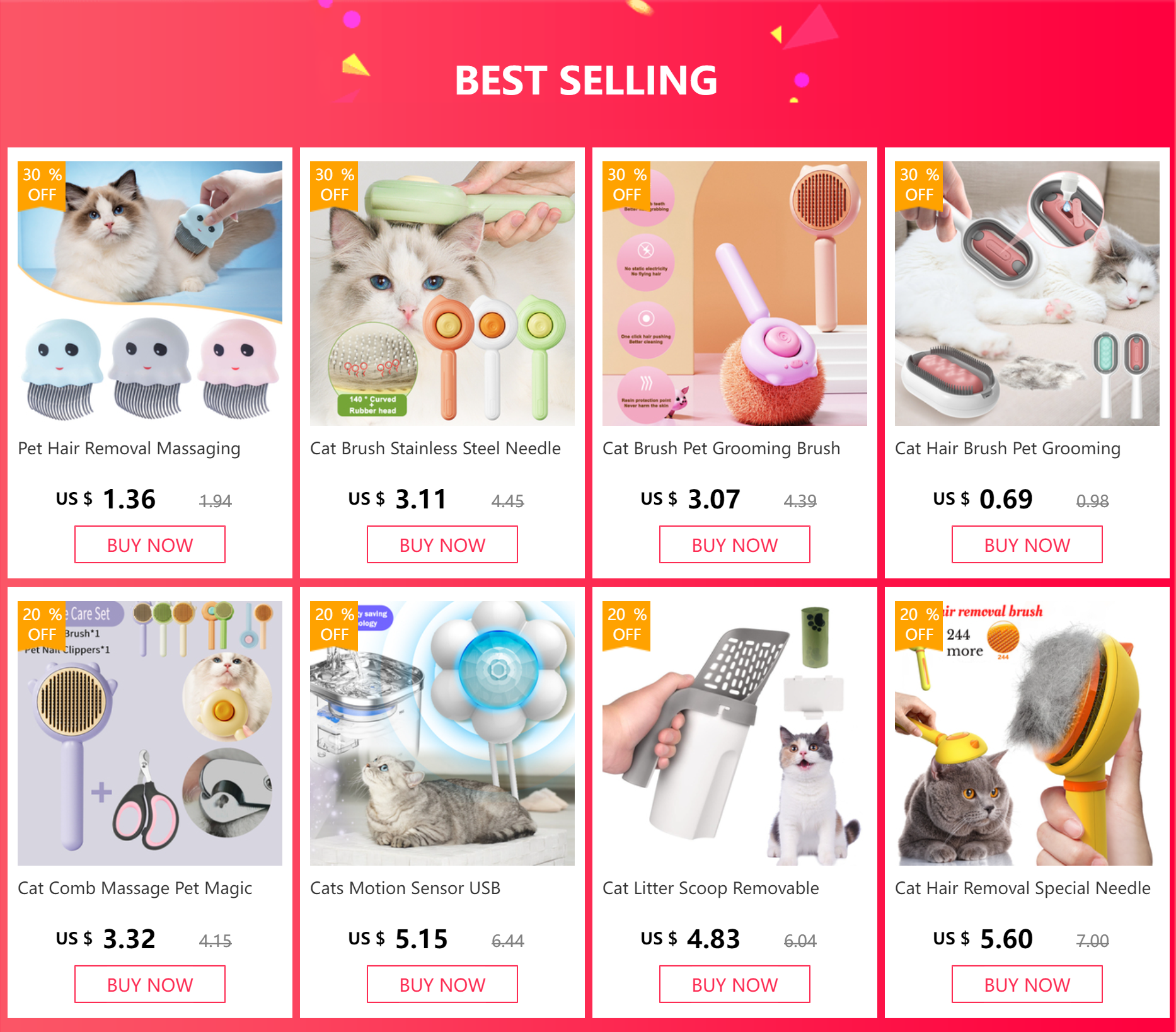The height and width of the screenshot is (1032, 1176).
Task: Open the pink grooming brush product image
Action: (735, 294)
